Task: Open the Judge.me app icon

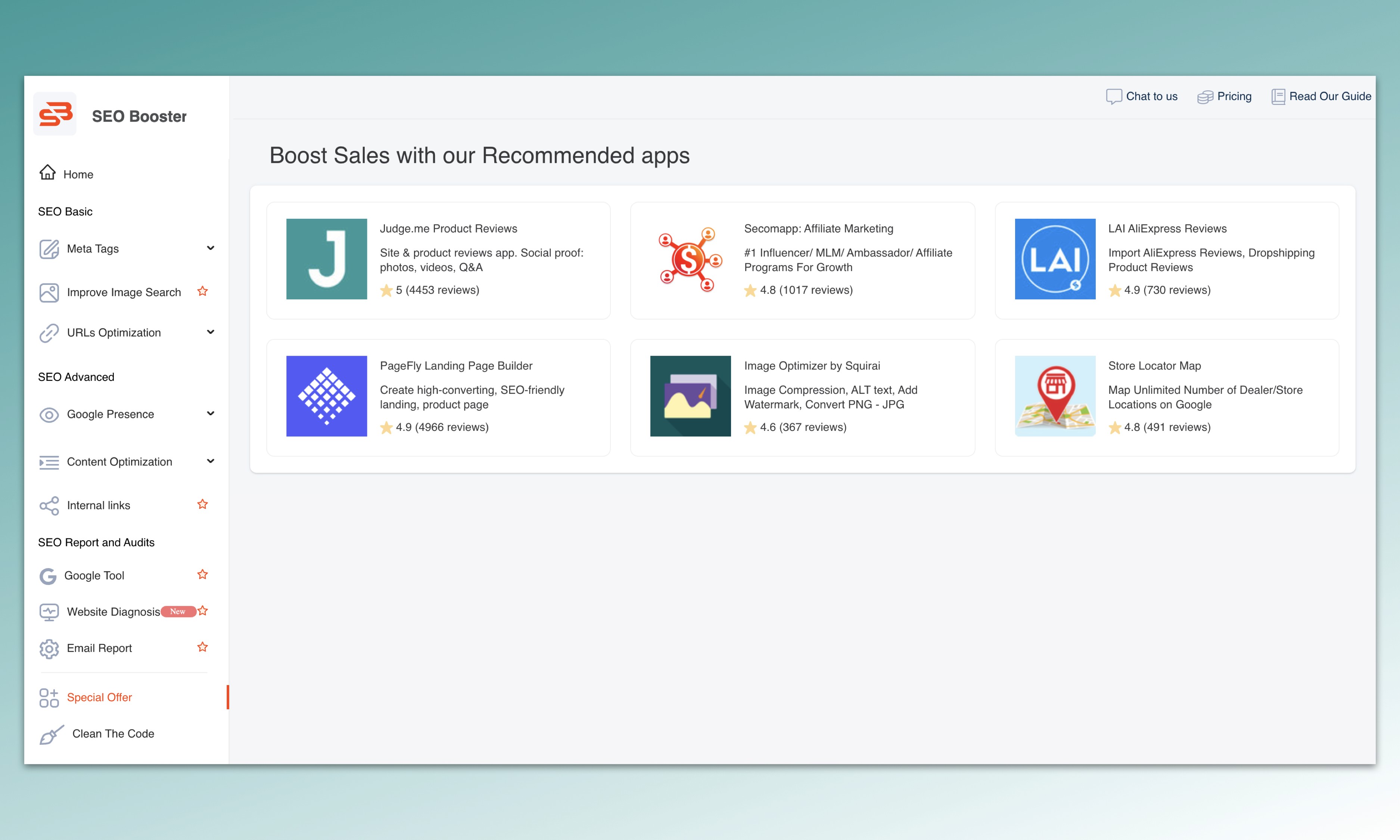Action: 327,259
